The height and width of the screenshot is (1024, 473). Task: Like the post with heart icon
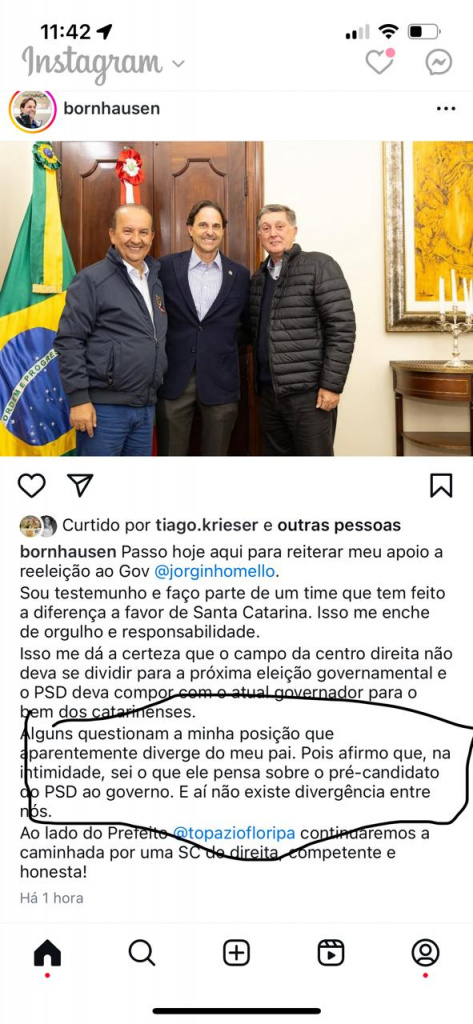[x=31, y=485]
